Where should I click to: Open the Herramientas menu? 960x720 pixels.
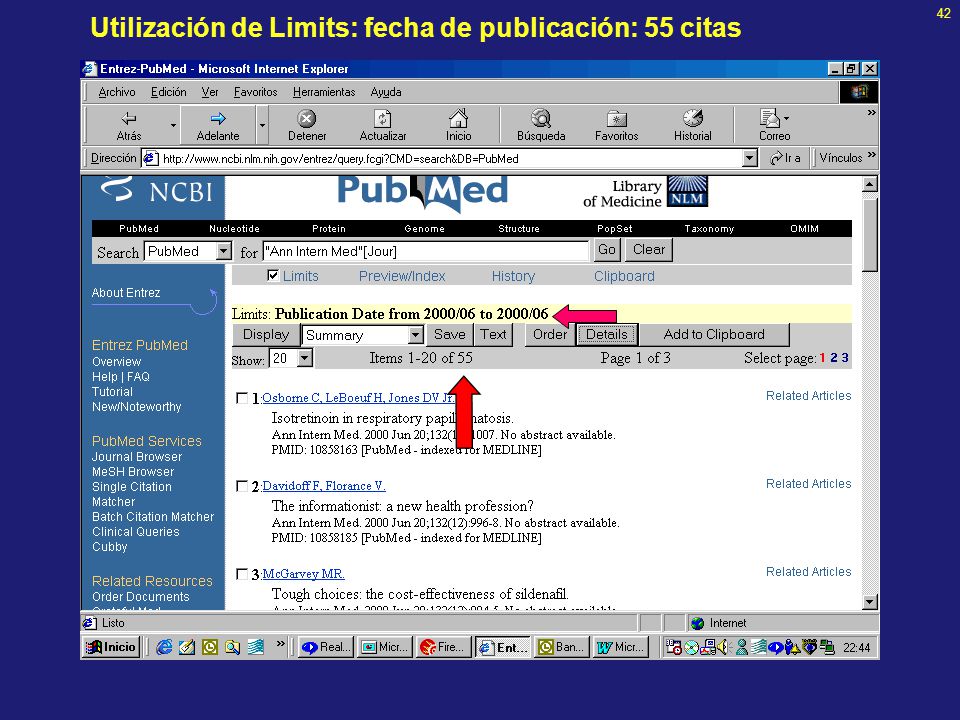click(x=324, y=92)
